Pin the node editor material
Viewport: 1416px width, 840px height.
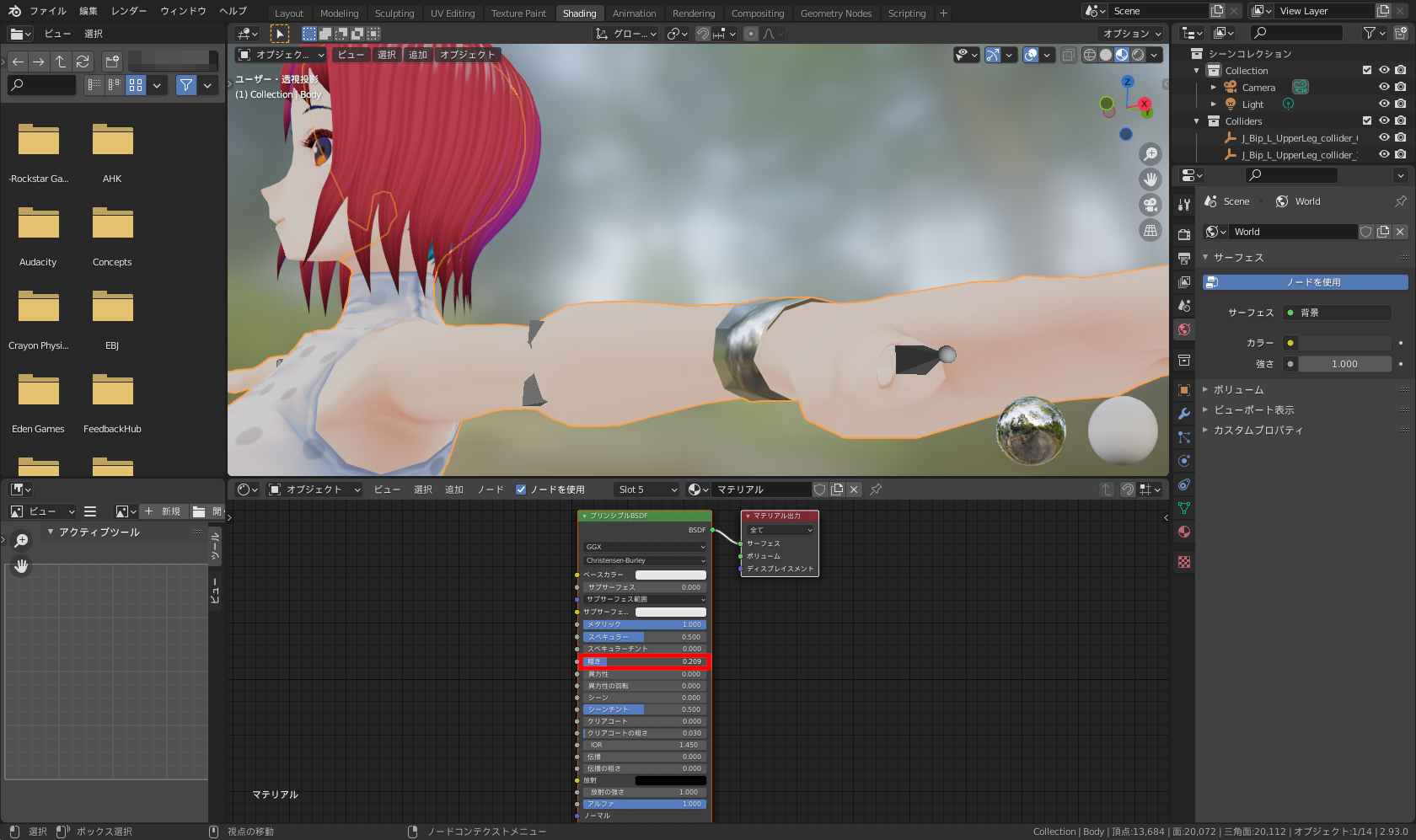[876, 490]
